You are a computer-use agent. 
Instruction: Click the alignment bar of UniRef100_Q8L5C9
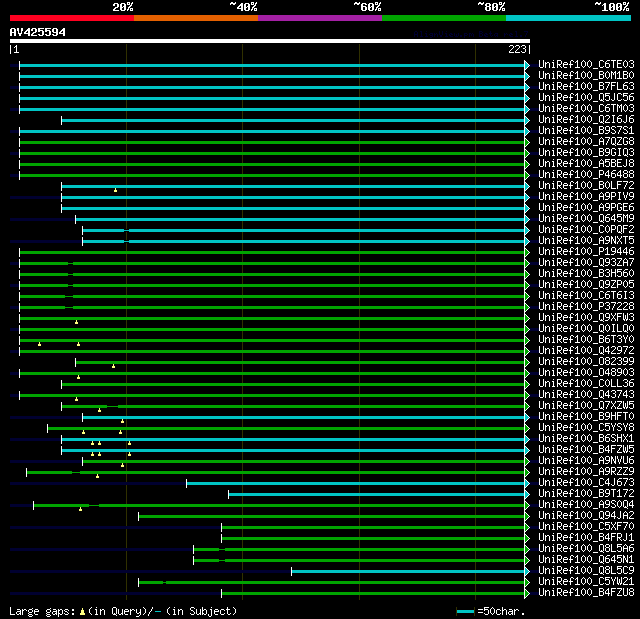[408, 572]
